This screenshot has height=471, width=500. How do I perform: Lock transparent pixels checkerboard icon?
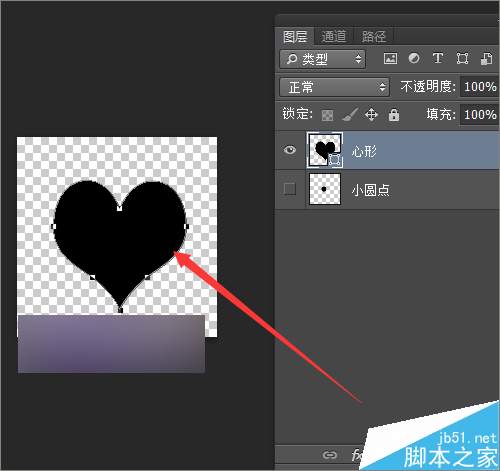pyautogui.click(x=327, y=115)
